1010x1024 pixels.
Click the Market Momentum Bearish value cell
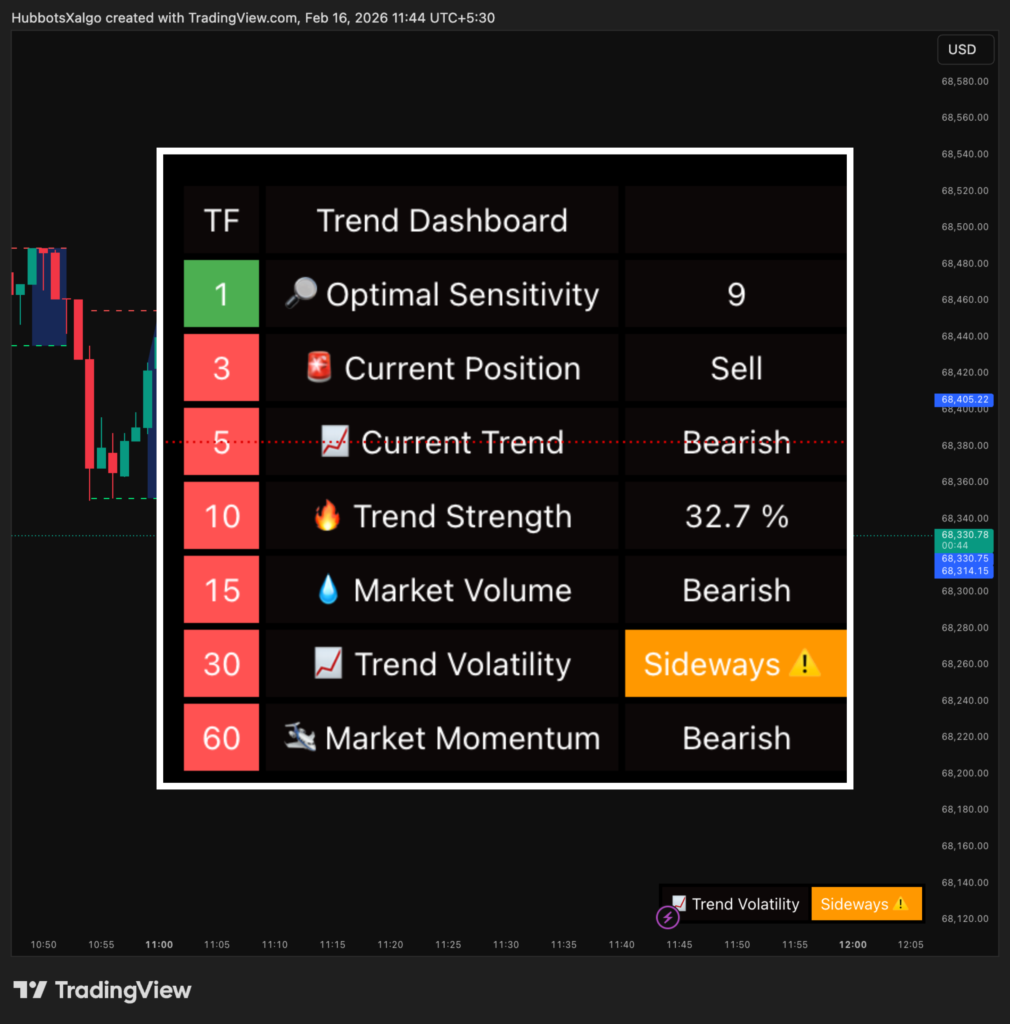736,738
